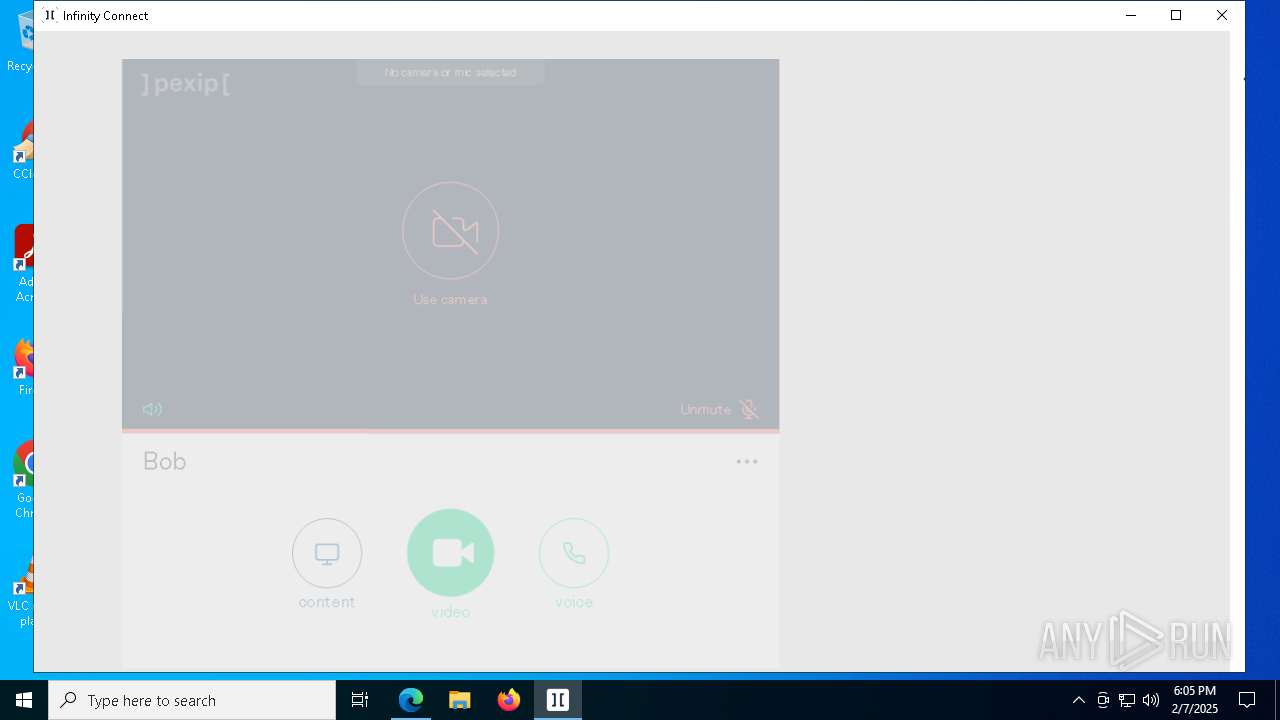1280x720 pixels.
Task: Open Task View on the taskbar
Action: [360, 700]
